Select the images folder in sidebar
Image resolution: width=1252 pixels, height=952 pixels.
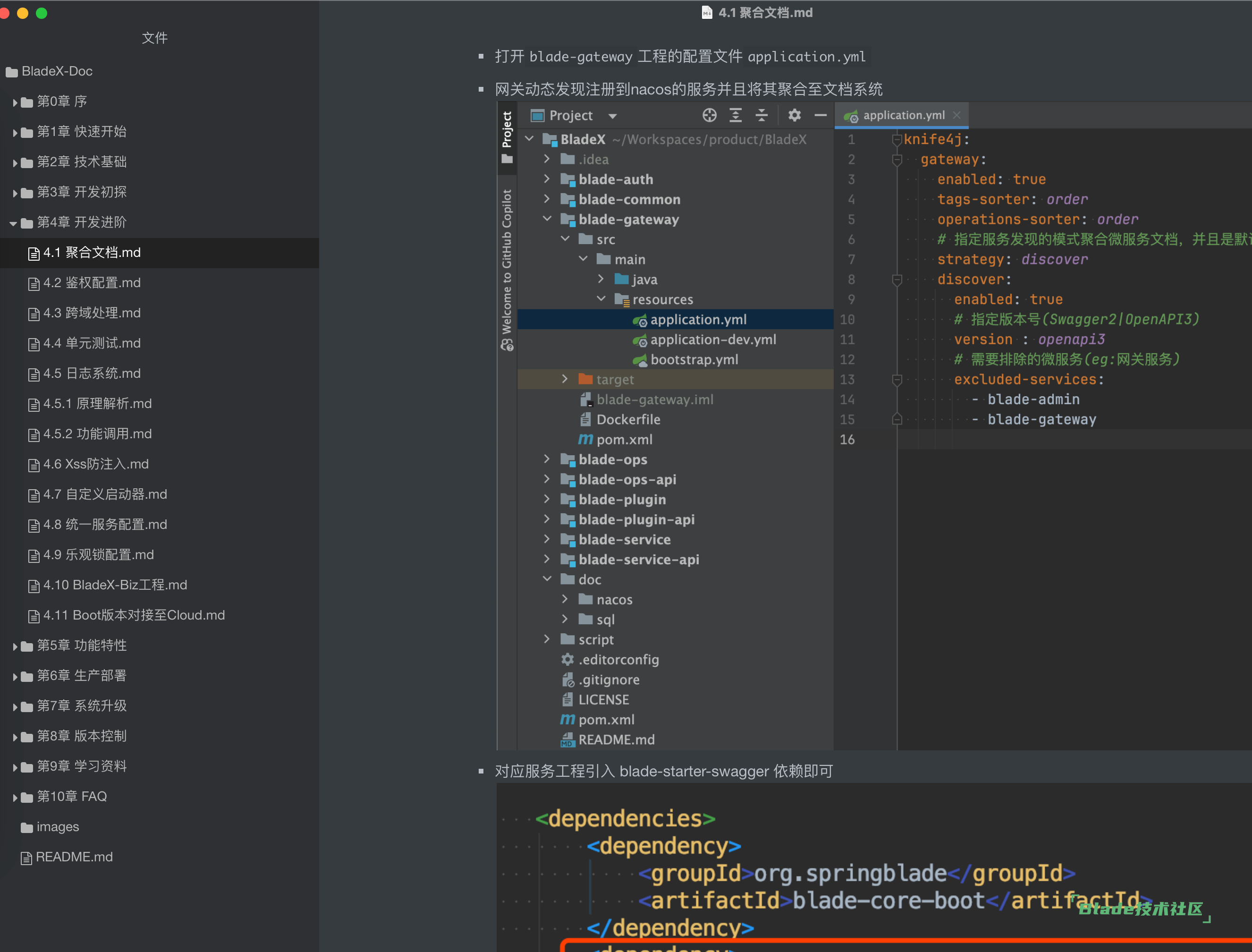click(160, 827)
